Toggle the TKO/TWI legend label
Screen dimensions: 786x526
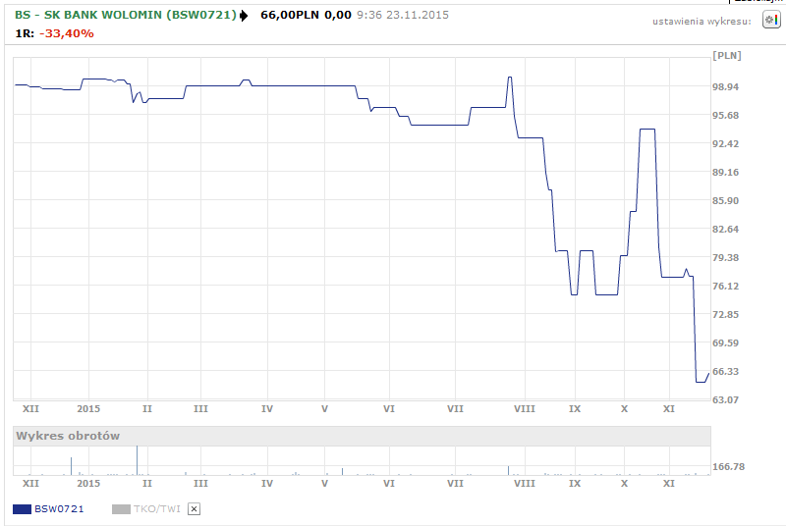[157, 509]
